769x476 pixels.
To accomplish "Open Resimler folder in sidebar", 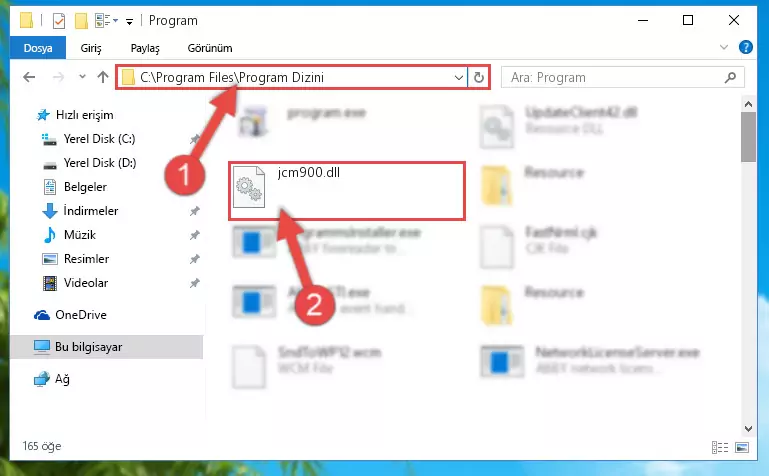I will (86, 259).
